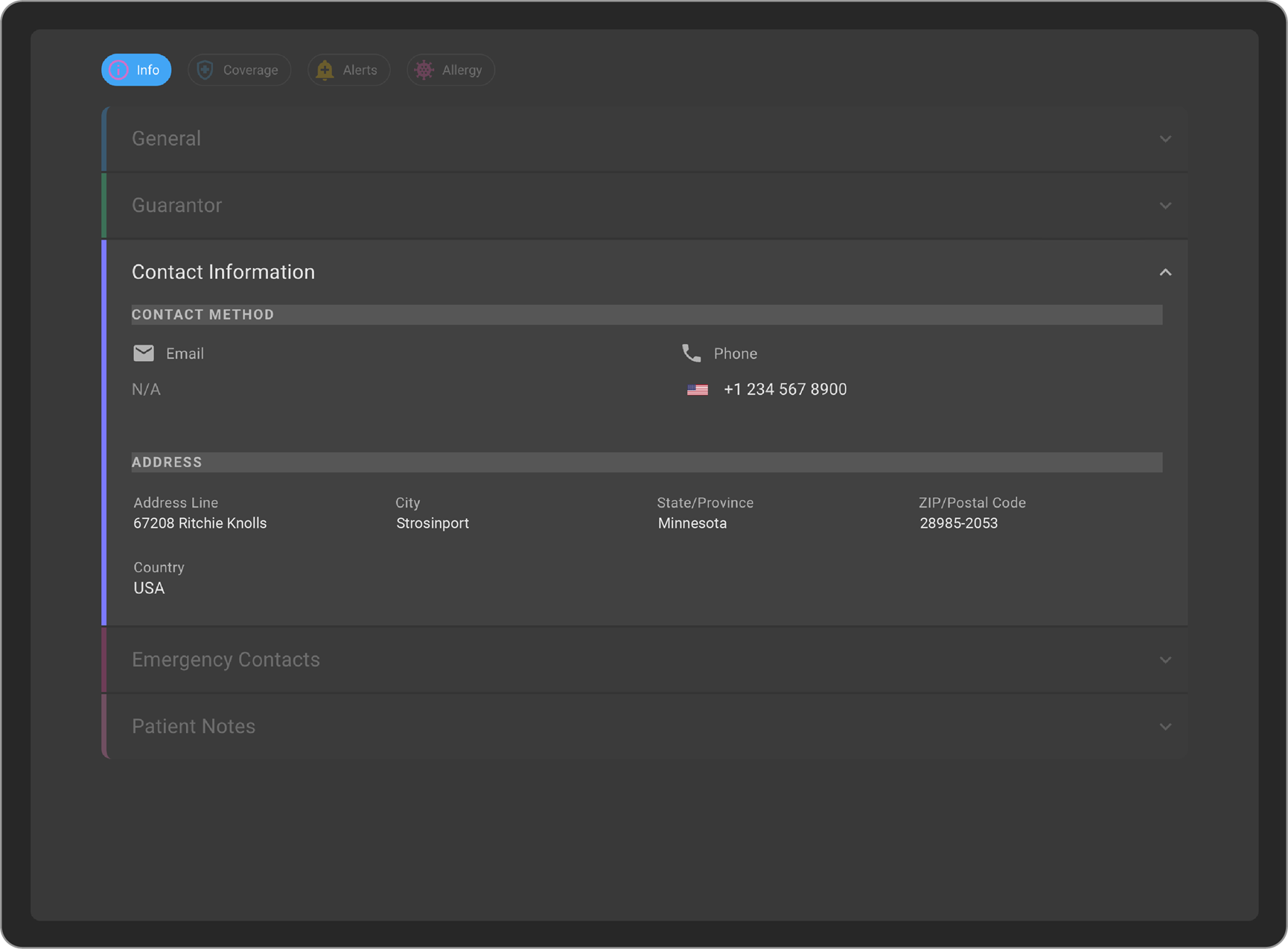The image size is (1288, 949).
Task: Open the Alerts tab
Action: (360, 70)
